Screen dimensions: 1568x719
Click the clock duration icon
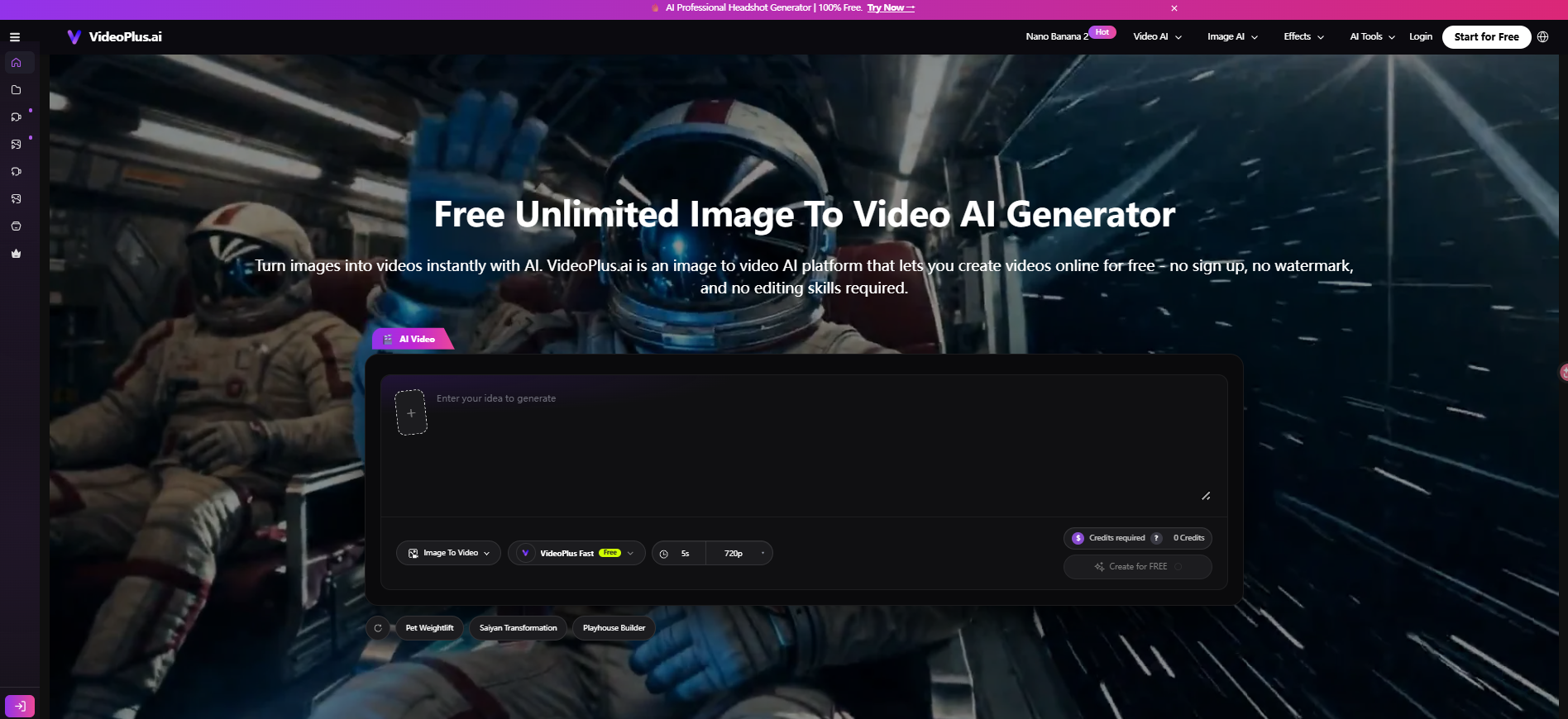pyautogui.click(x=664, y=554)
